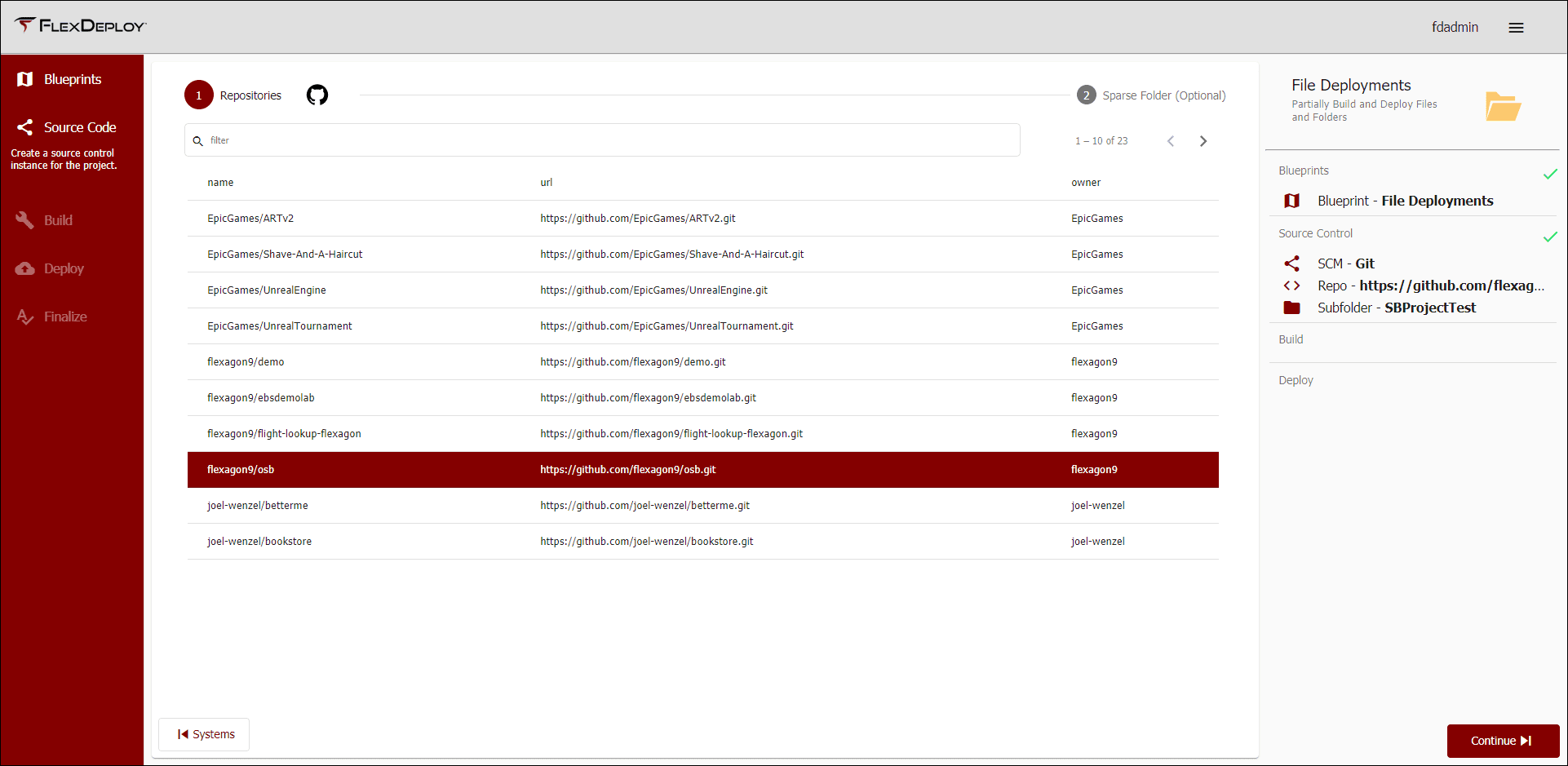Click the Build section in summary panel

point(1291,339)
